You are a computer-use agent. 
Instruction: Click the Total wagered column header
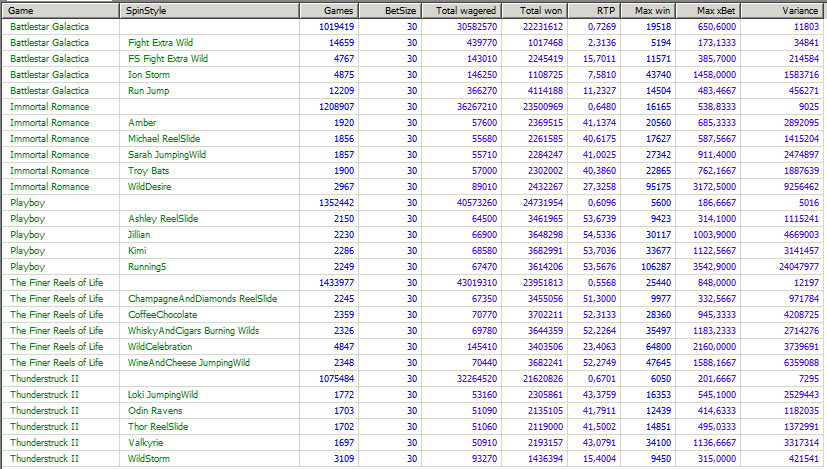coord(461,11)
